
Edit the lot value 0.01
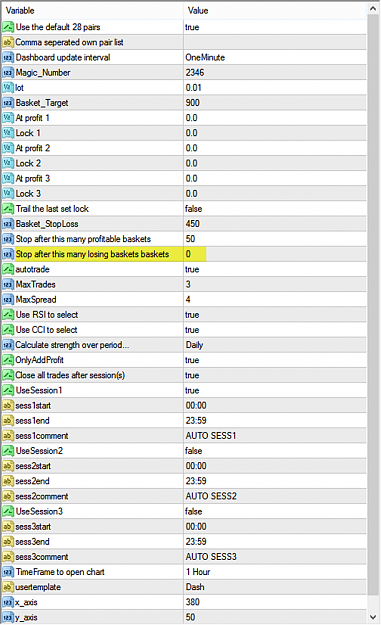(x=193, y=88)
